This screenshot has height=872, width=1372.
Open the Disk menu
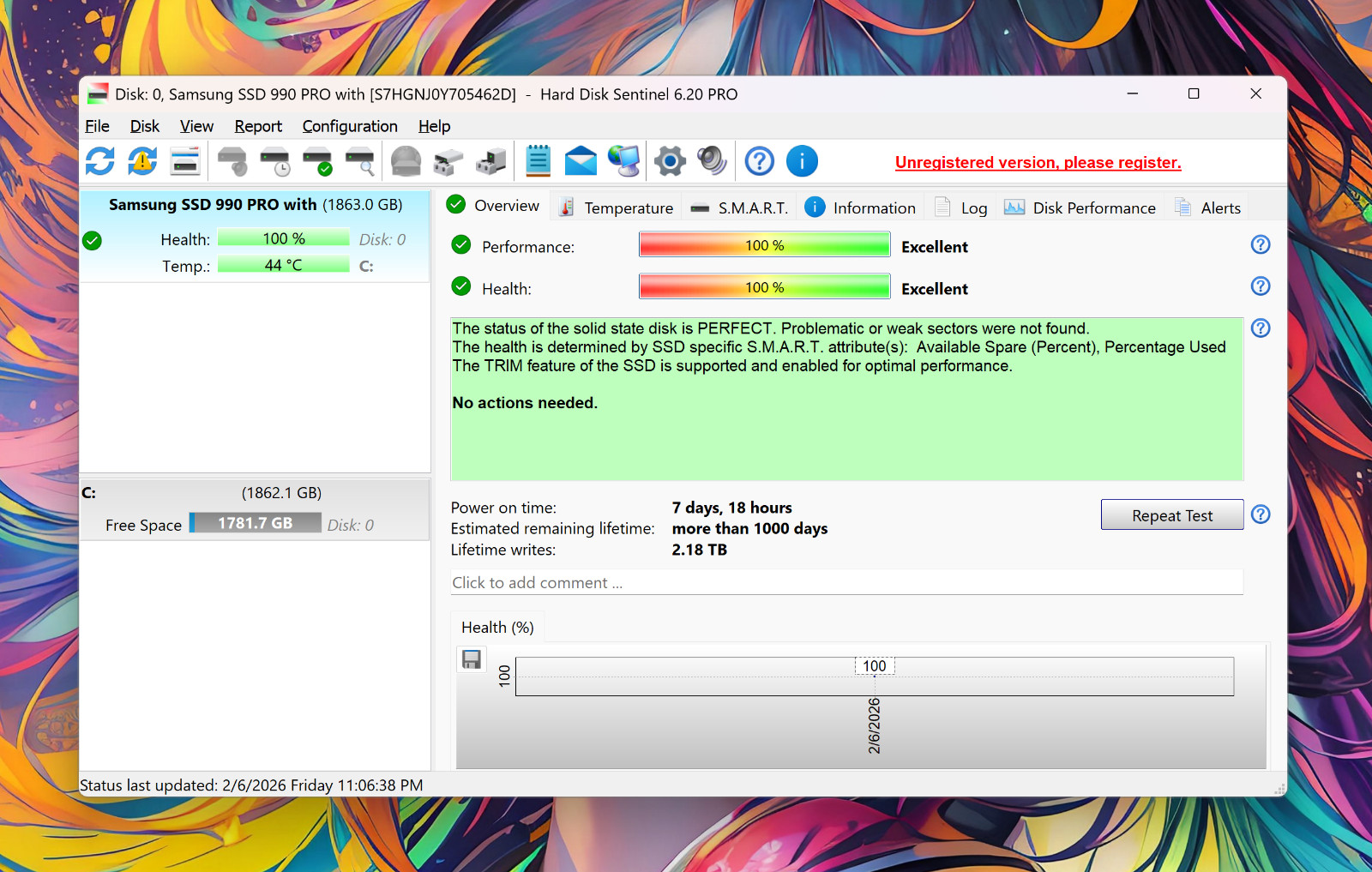[x=145, y=126]
